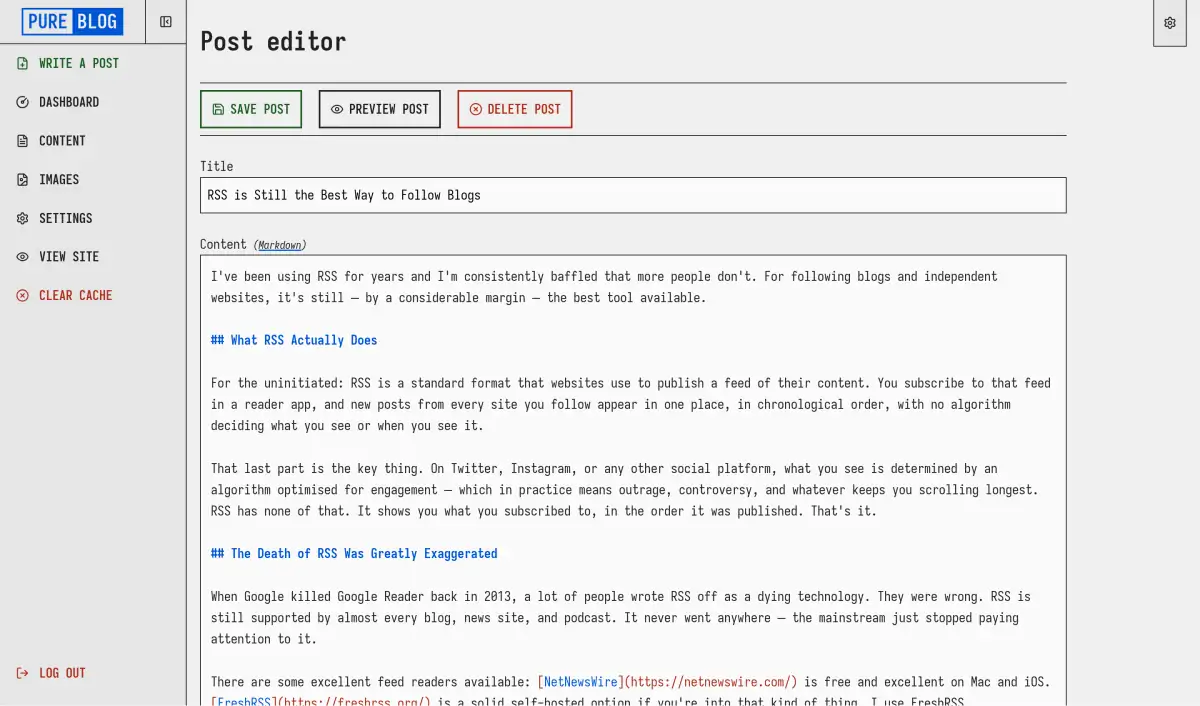Click the Pure Blog logo
Screen dimensions: 1200x706
click(x=72, y=21)
